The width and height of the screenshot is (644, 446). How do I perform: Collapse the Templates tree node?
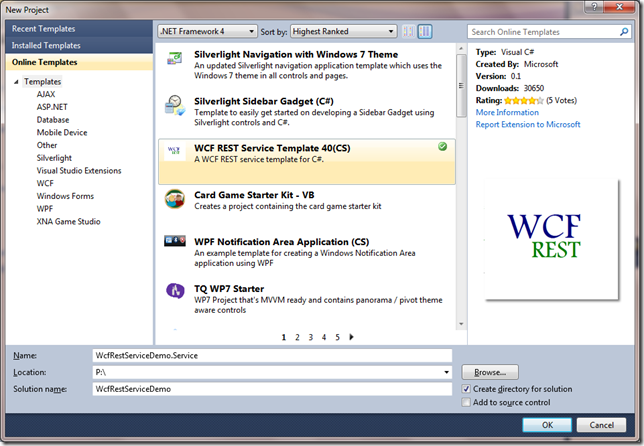16,82
